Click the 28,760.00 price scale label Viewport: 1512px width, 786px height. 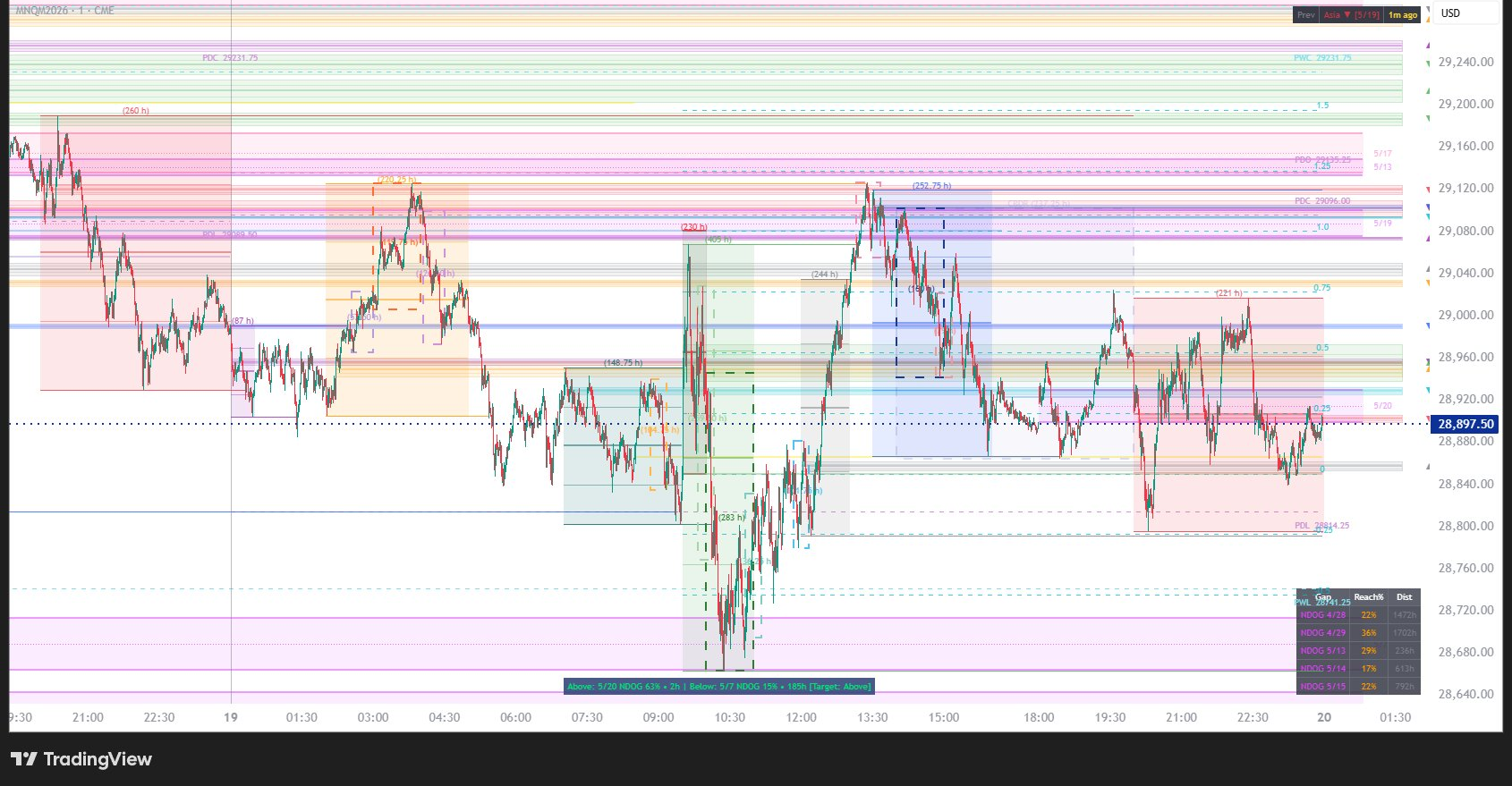(1465, 568)
